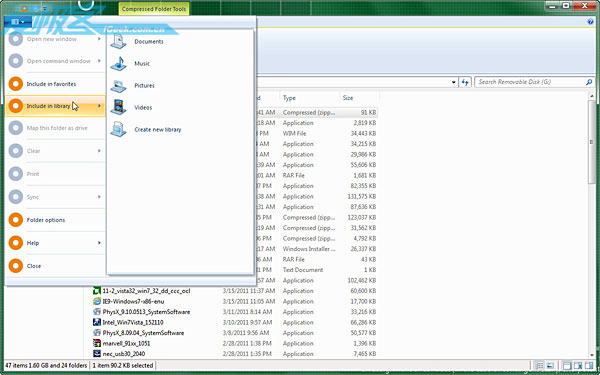Click the WIM File type cell
Image resolution: width=600 pixels, height=375 pixels.
(x=294, y=134)
